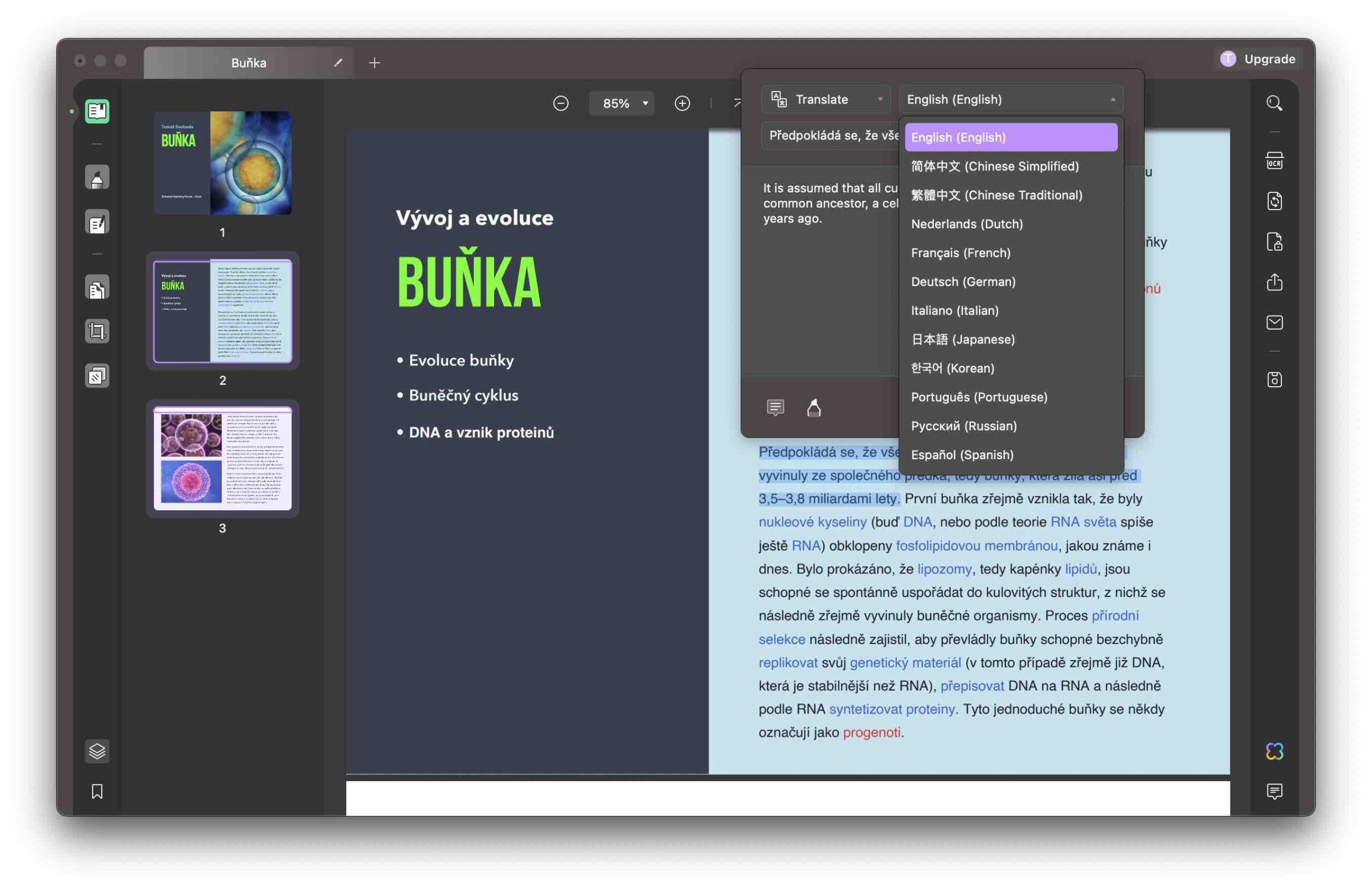Select the Crop Pages tool in sidebar
Screen dimensions: 1372x891
(97, 332)
